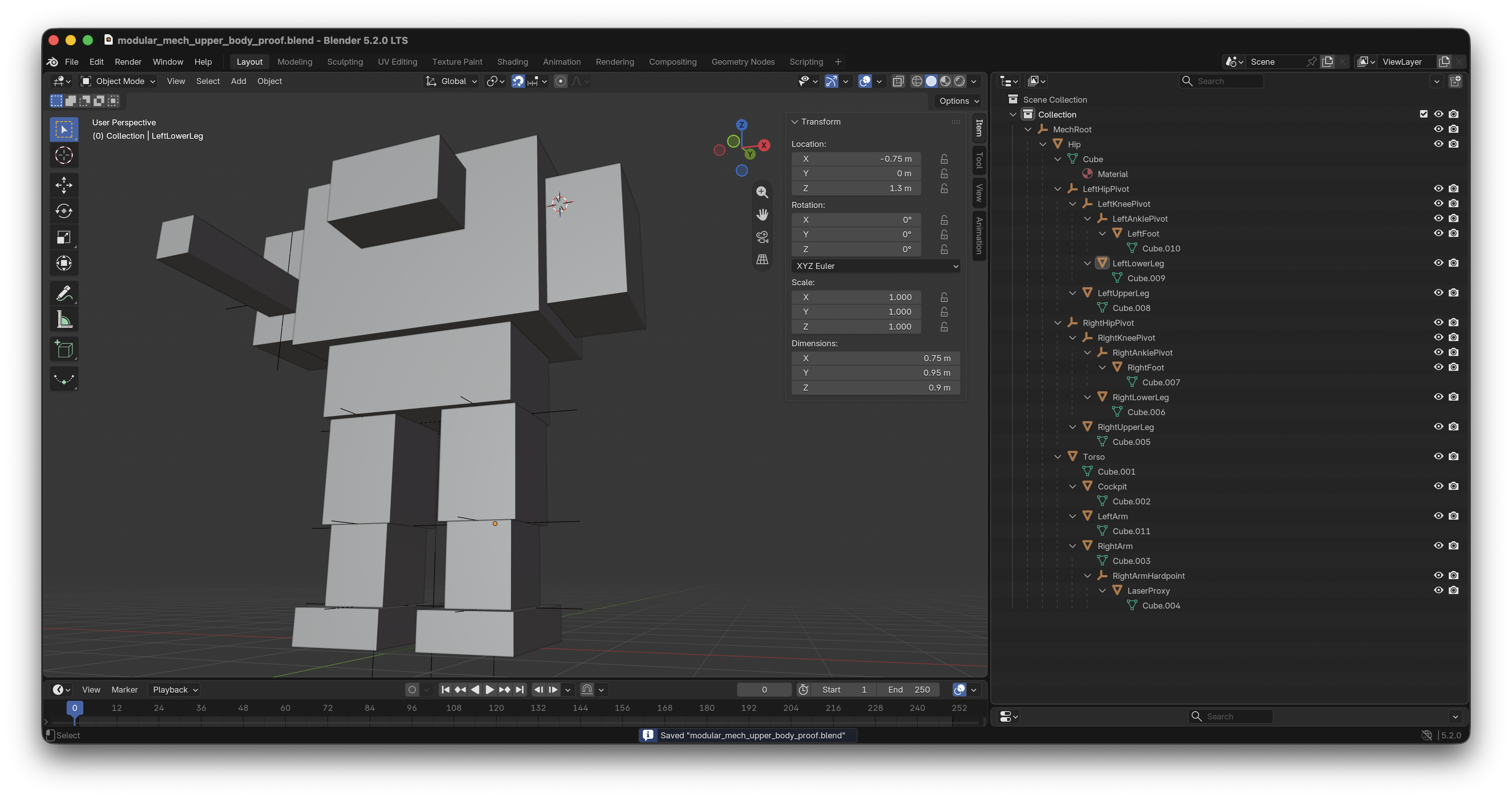Add a new workspace with plus button
Image resolution: width=1512 pixels, height=799 pixels.
pos(838,62)
